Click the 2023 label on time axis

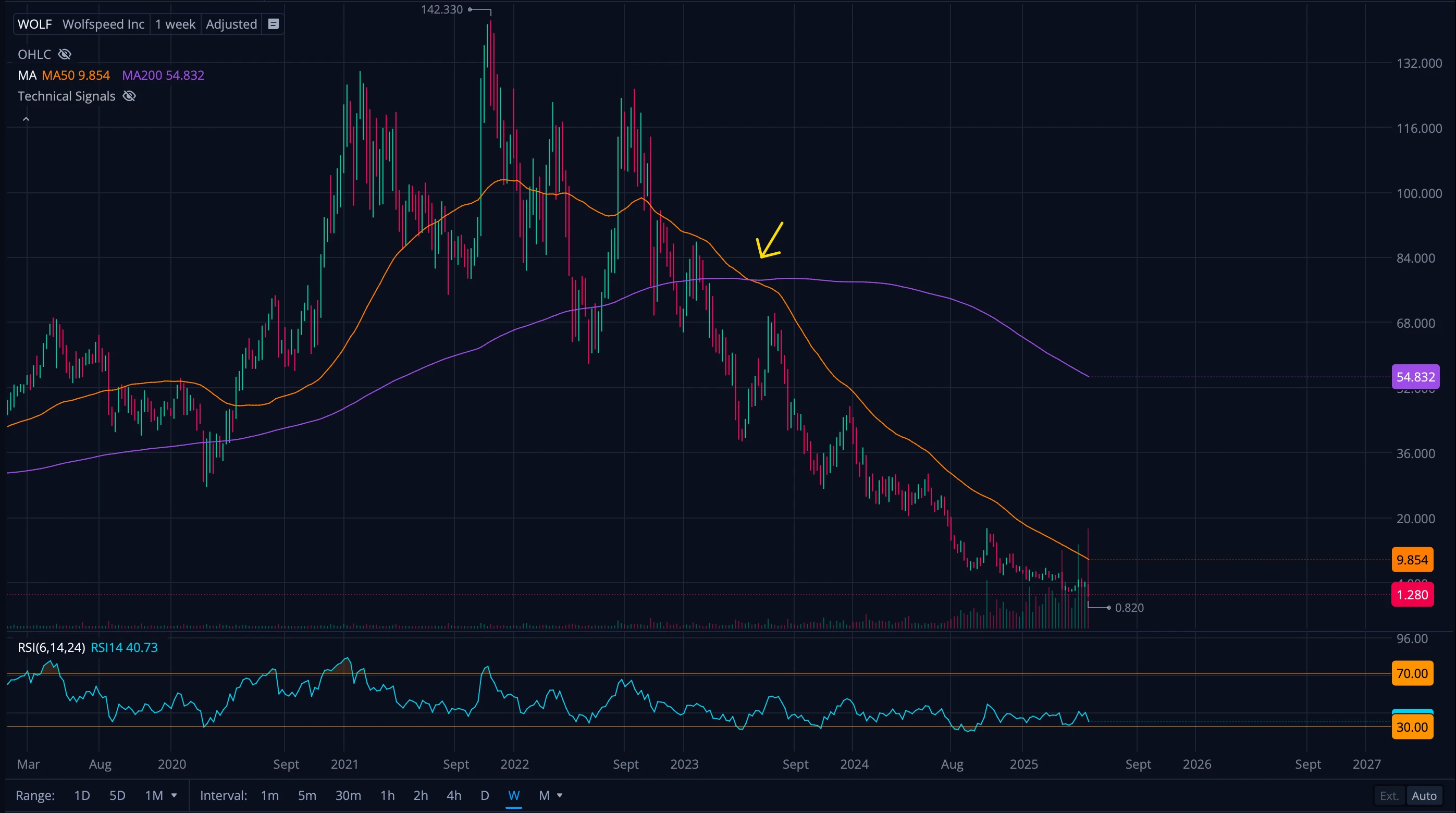pyautogui.click(x=684, y=765)
